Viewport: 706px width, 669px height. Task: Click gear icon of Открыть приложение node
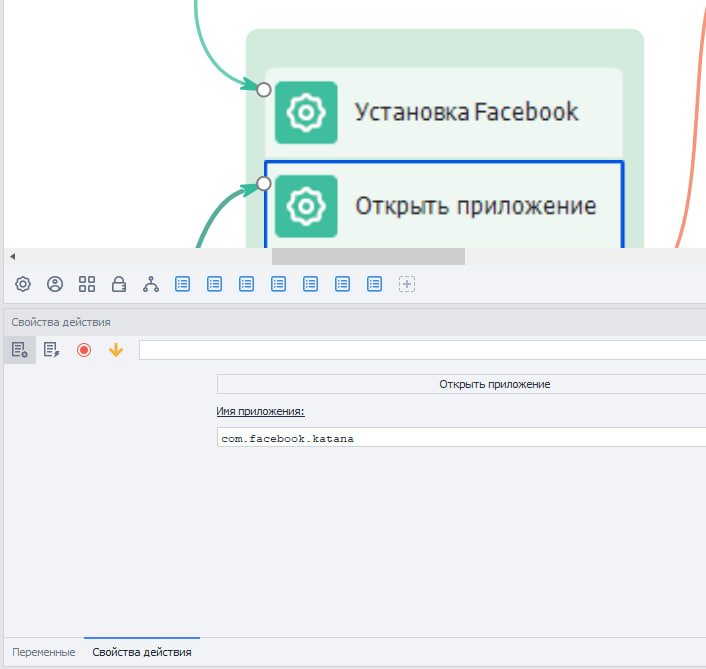(x=306, y=206)
